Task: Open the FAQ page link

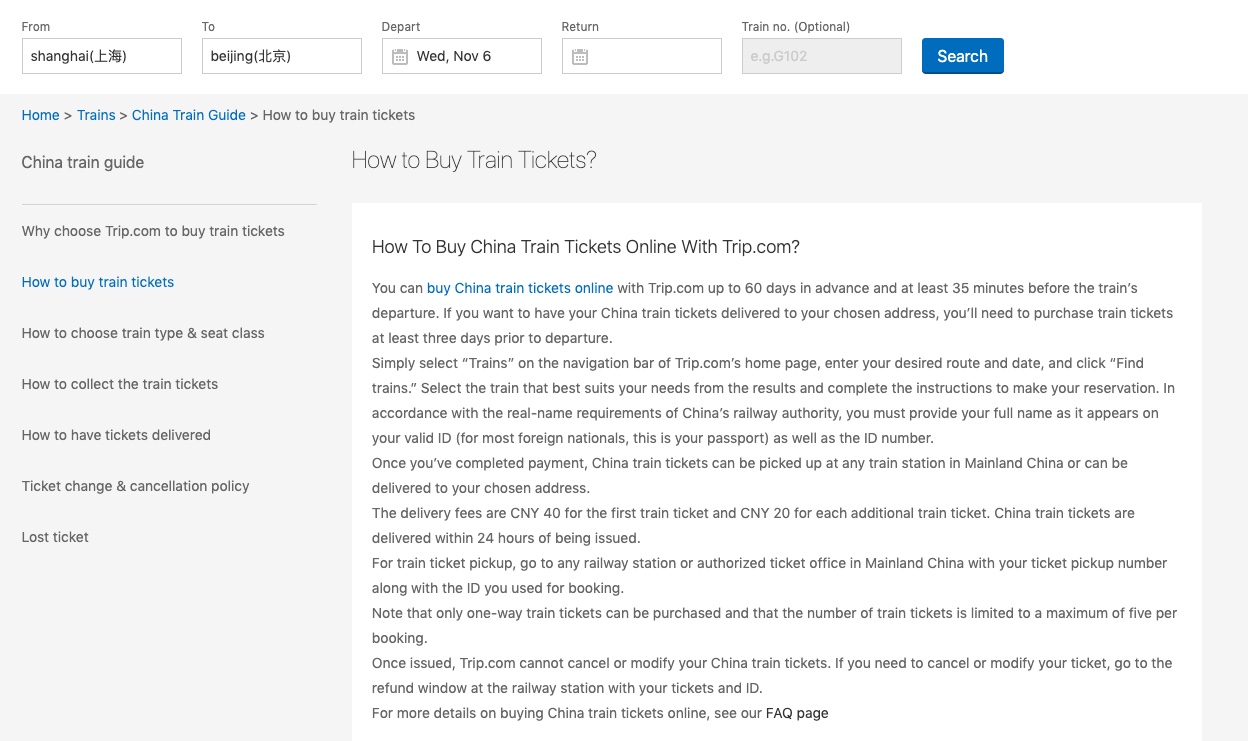Action: point(797,713)
